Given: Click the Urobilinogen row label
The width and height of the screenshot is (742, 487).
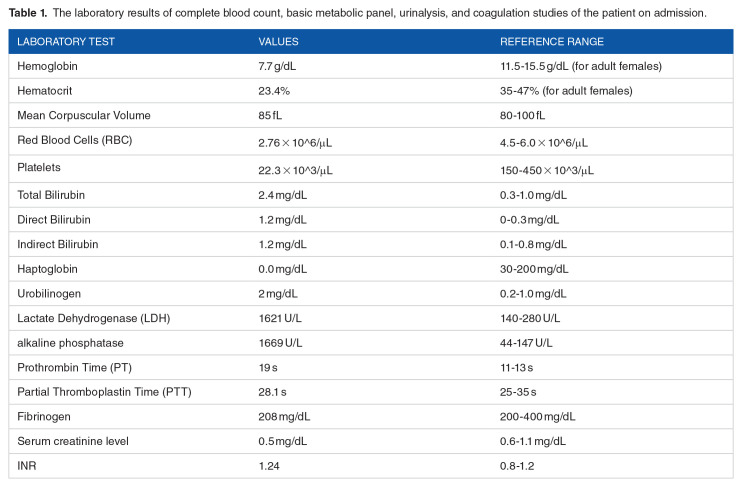Looking at the screenshot, I should (x=49, y=294).
